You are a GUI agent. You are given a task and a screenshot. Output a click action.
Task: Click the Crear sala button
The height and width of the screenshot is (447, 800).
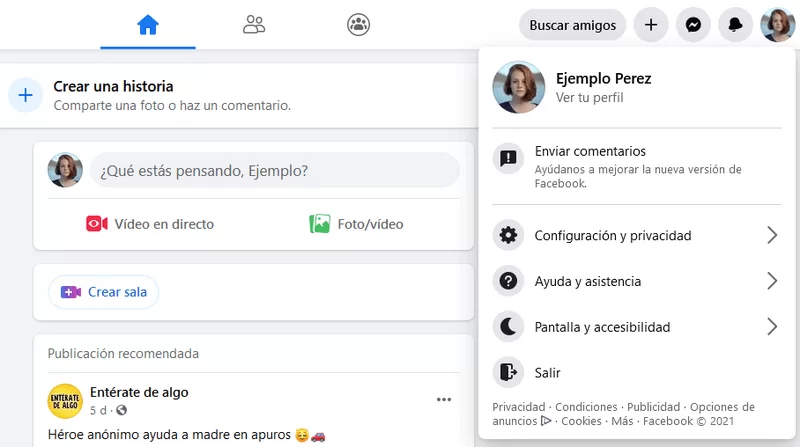point(104,292)
